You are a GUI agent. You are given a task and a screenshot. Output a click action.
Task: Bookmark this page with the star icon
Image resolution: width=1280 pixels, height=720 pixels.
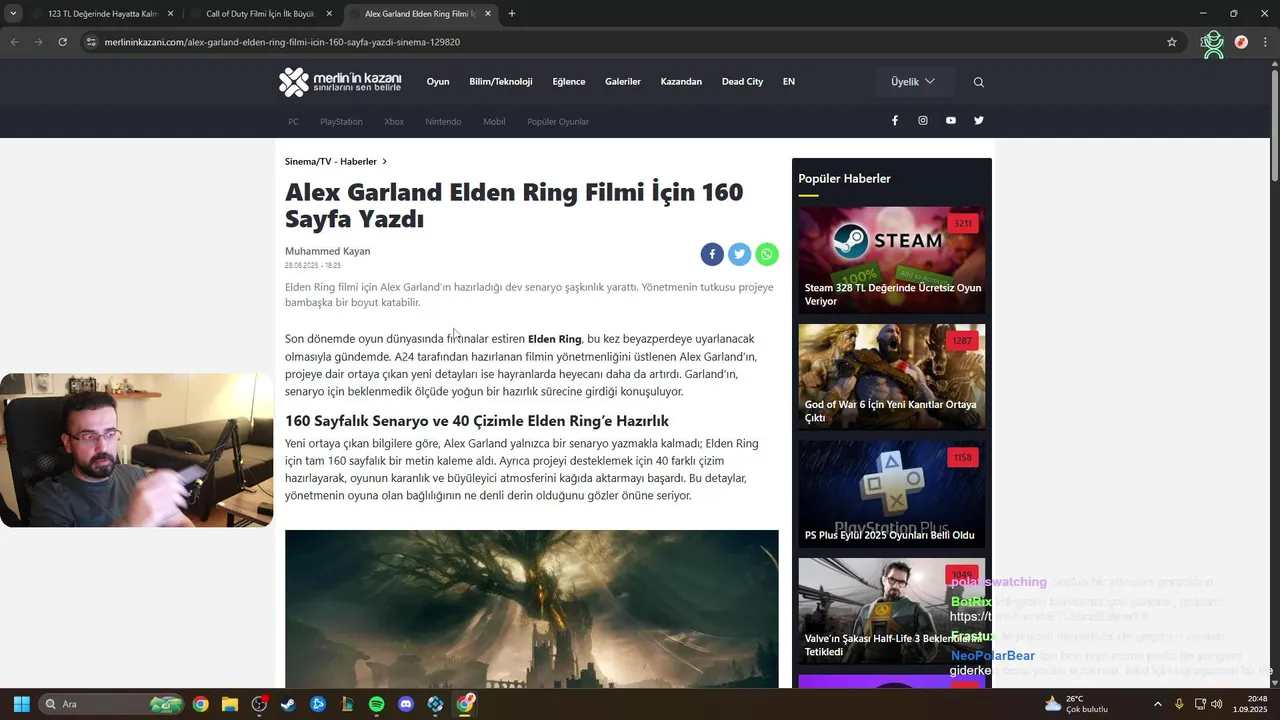(1172, 42)
